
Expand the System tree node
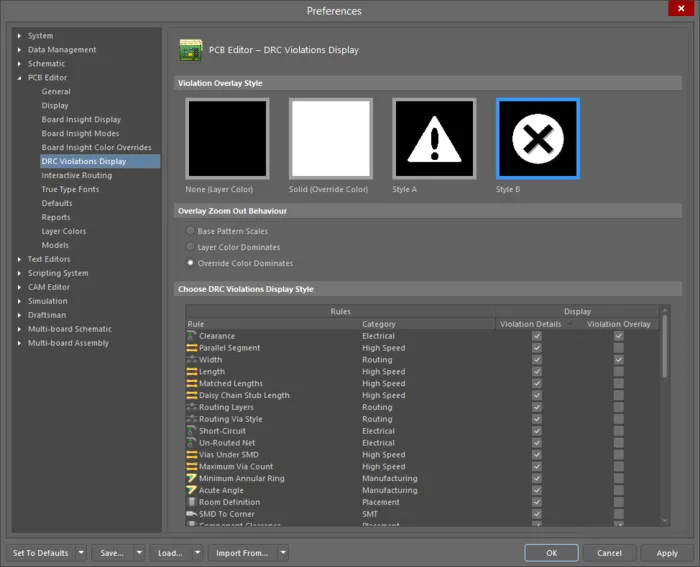(19, 36)
